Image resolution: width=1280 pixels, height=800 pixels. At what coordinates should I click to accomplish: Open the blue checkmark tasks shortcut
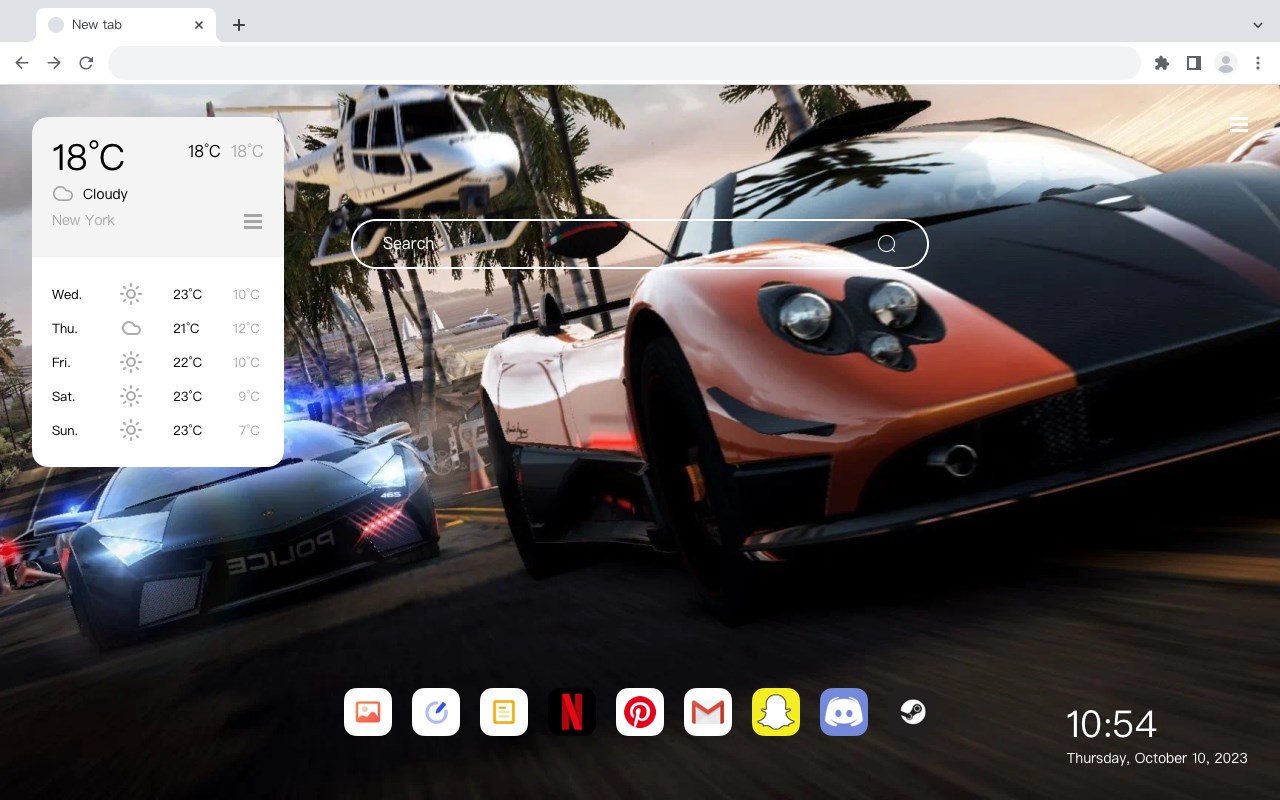click(x=436, y=712)
